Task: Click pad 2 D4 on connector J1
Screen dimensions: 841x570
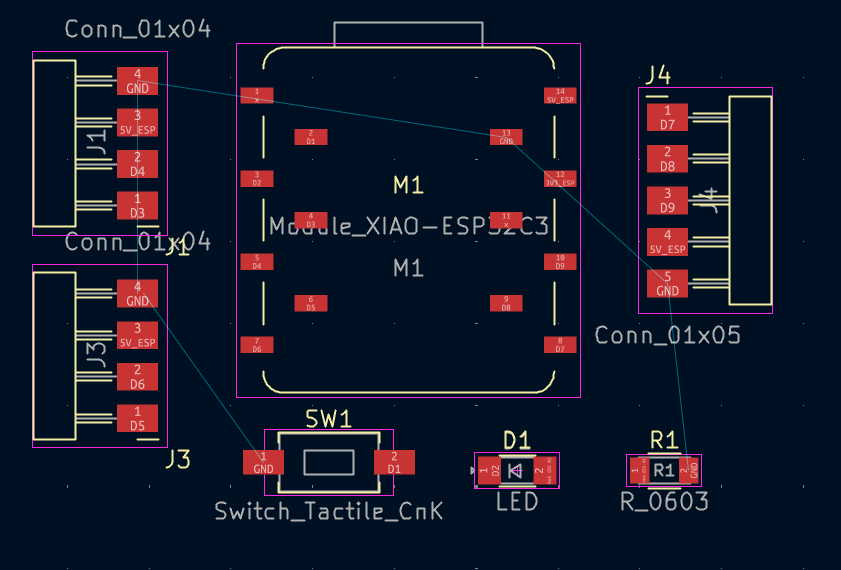Action: [x=137, y=164]
